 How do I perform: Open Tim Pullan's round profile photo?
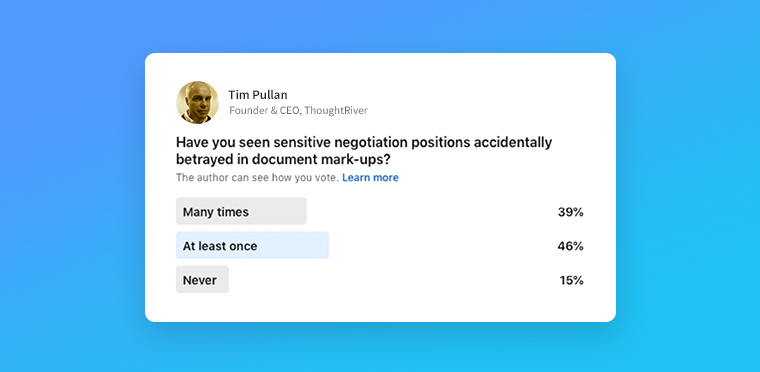[x=197, y=102]
